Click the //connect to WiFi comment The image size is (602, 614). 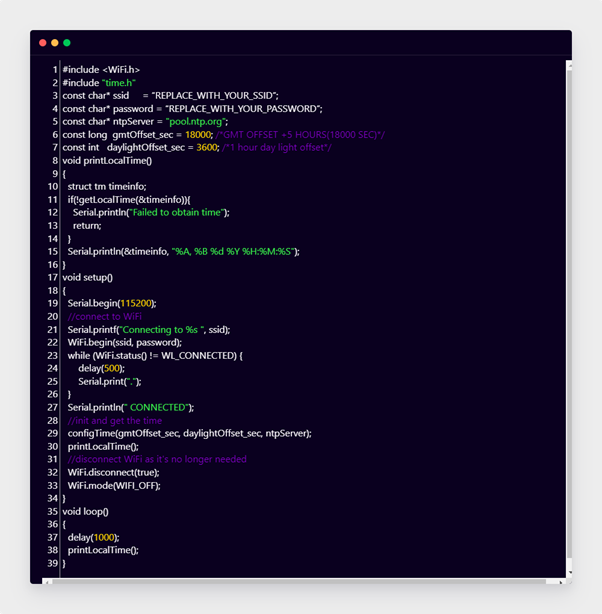click(x=105, y=316)
